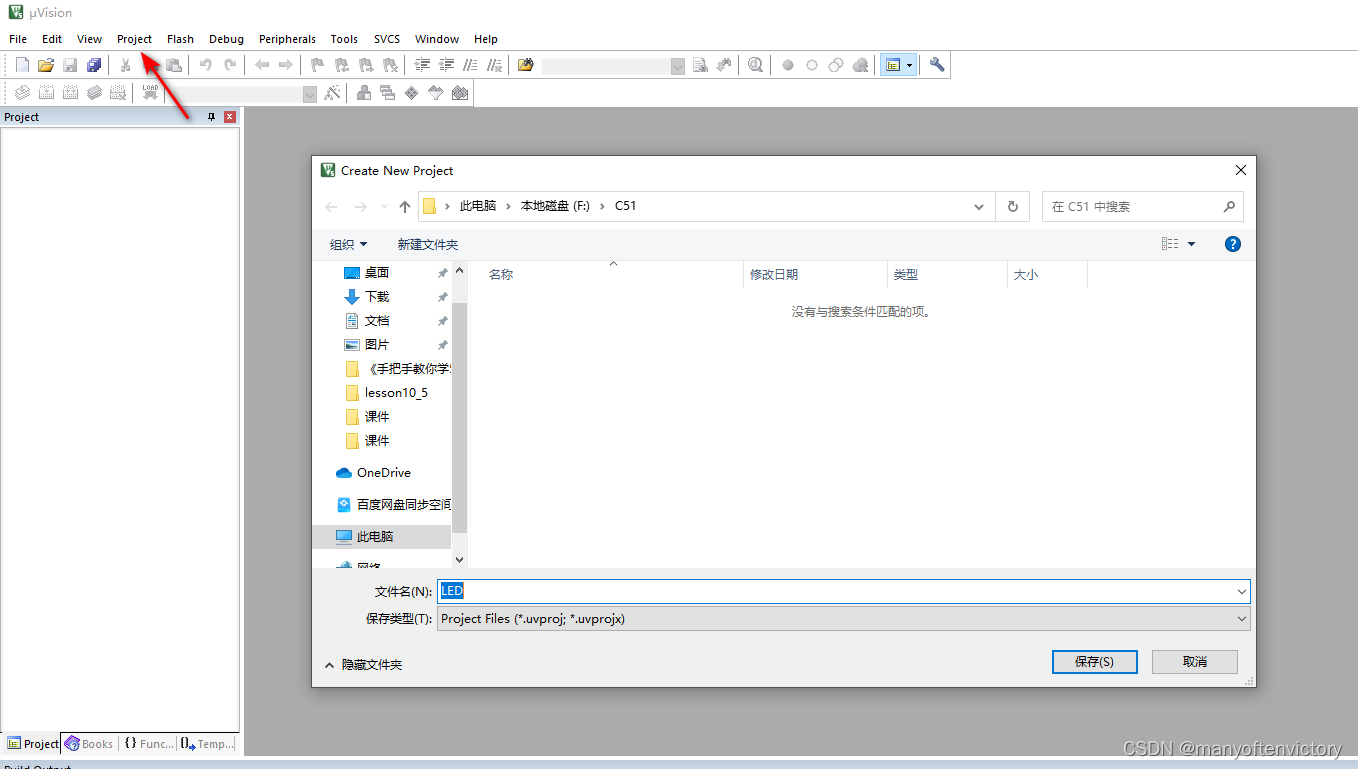Click the Rebuild all target files icon
Screen dimensions: 1358x769
coord(70,93)
